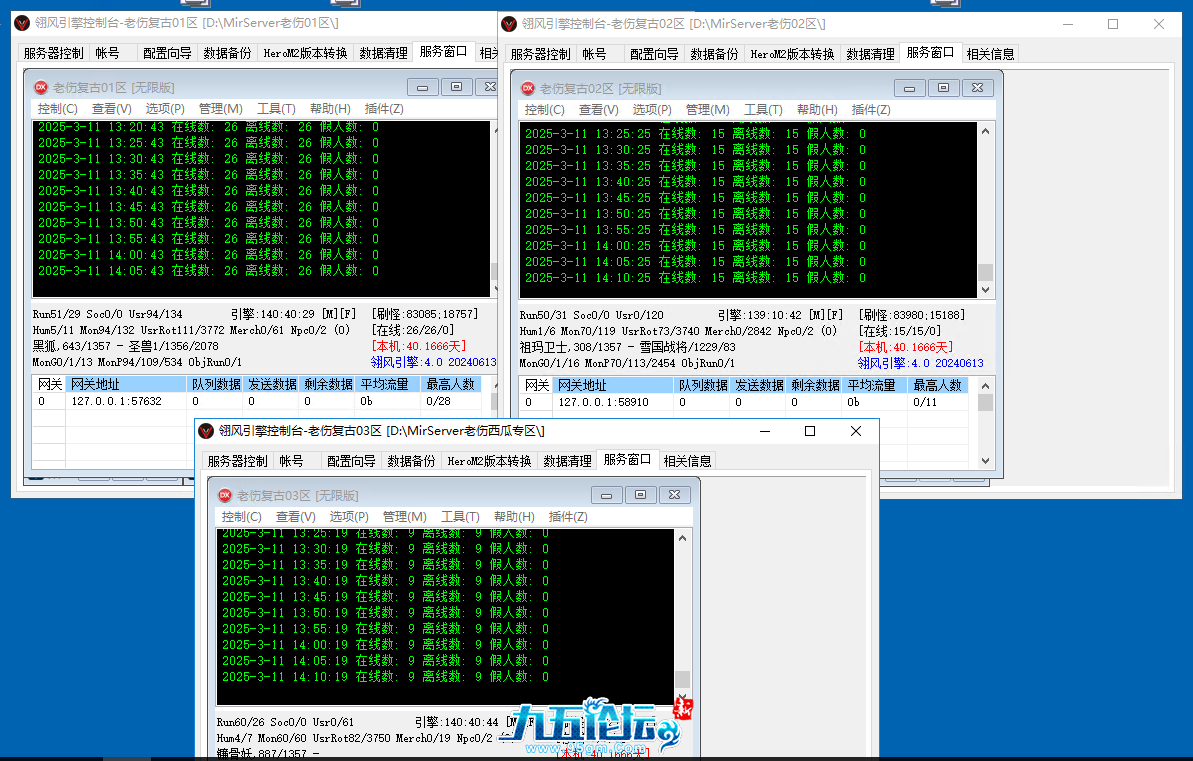This screenshot has height=761, width=1193.
Task: Select gateway row 127.0.0.1:58910
Action: click(x=744, y=402)
